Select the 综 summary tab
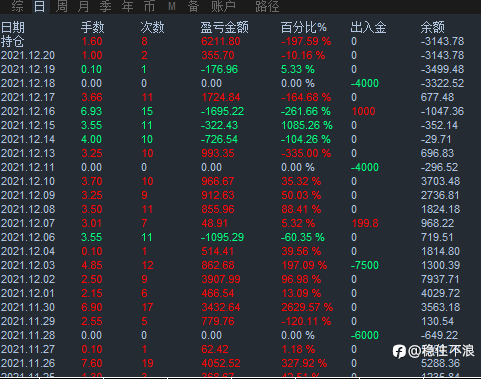This screenshot has width=481, height=379. pos(17,6)
